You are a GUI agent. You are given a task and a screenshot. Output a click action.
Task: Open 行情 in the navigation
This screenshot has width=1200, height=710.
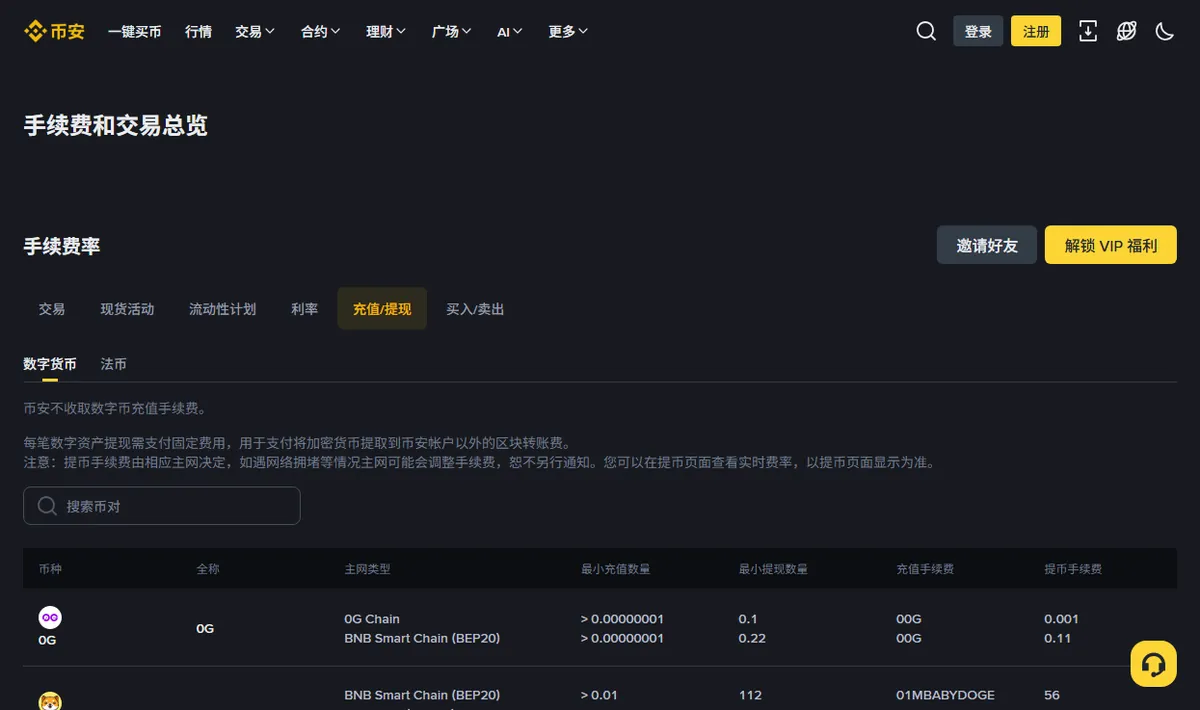[198, 32]
